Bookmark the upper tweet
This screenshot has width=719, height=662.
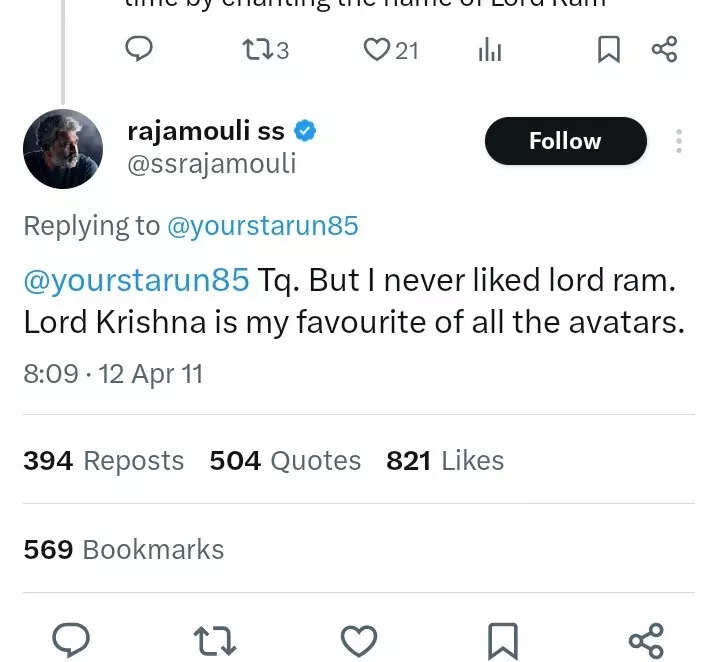click(x=608, y=49)
